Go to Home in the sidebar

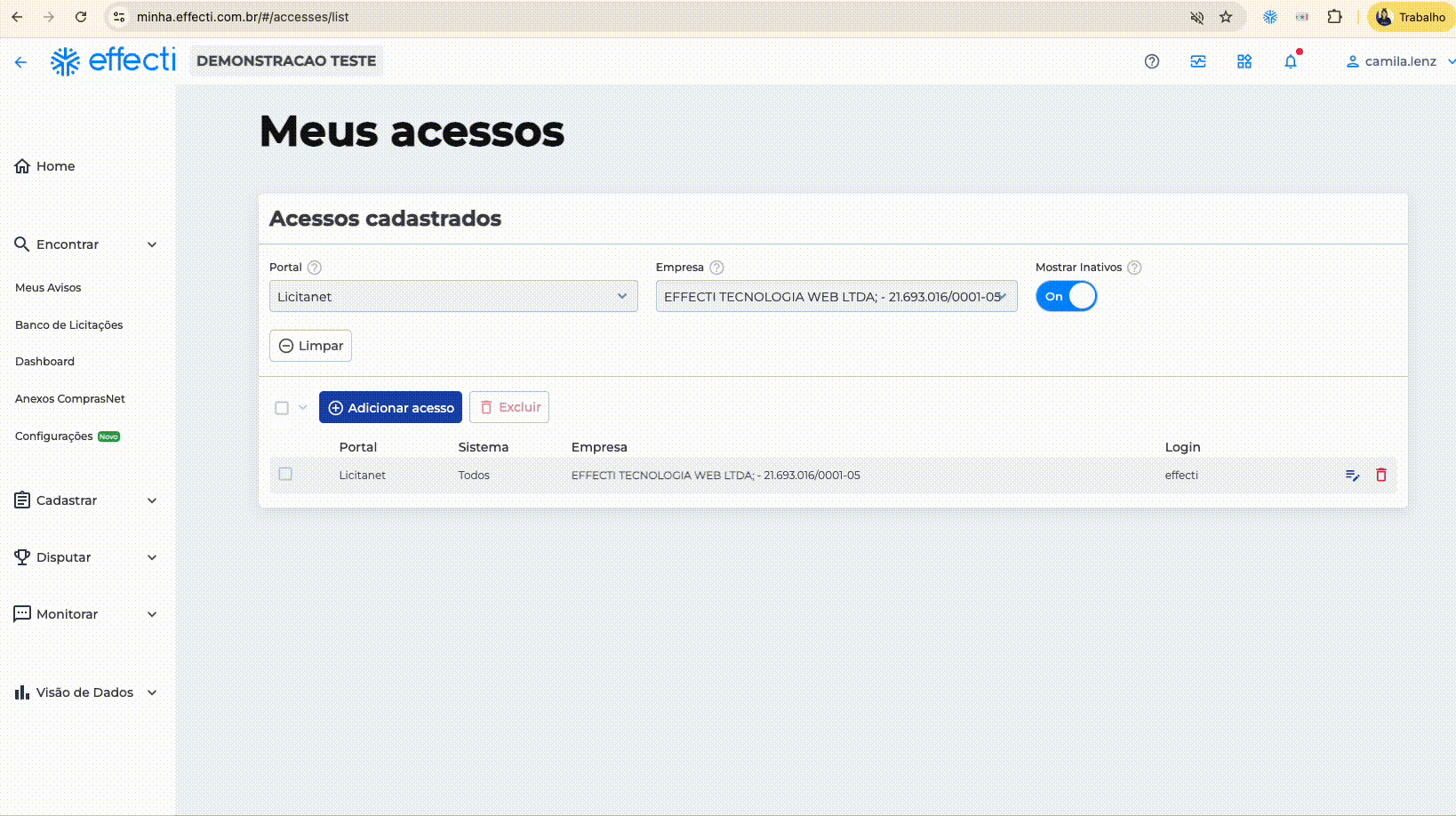click(44, 166)
